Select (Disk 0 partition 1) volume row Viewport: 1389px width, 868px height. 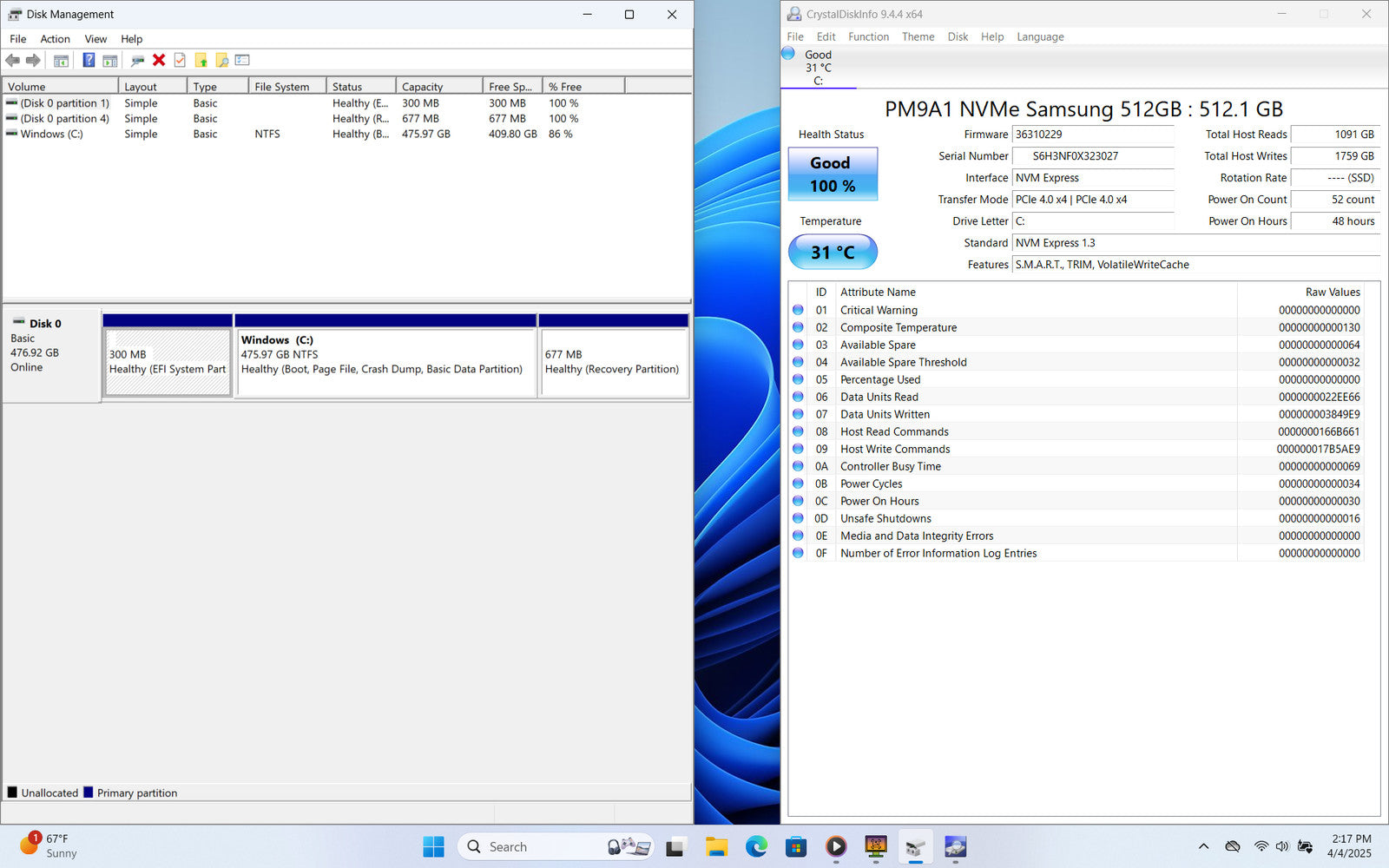point(347,102)
